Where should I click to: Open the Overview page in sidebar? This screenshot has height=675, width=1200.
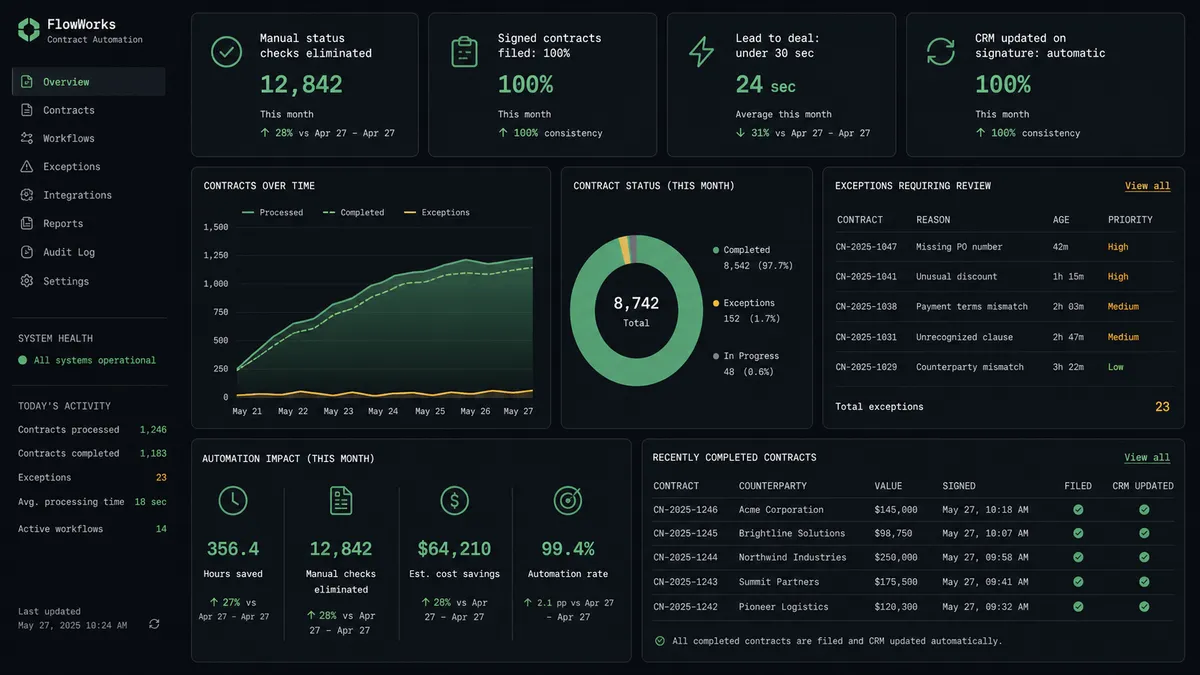(89, 82)
